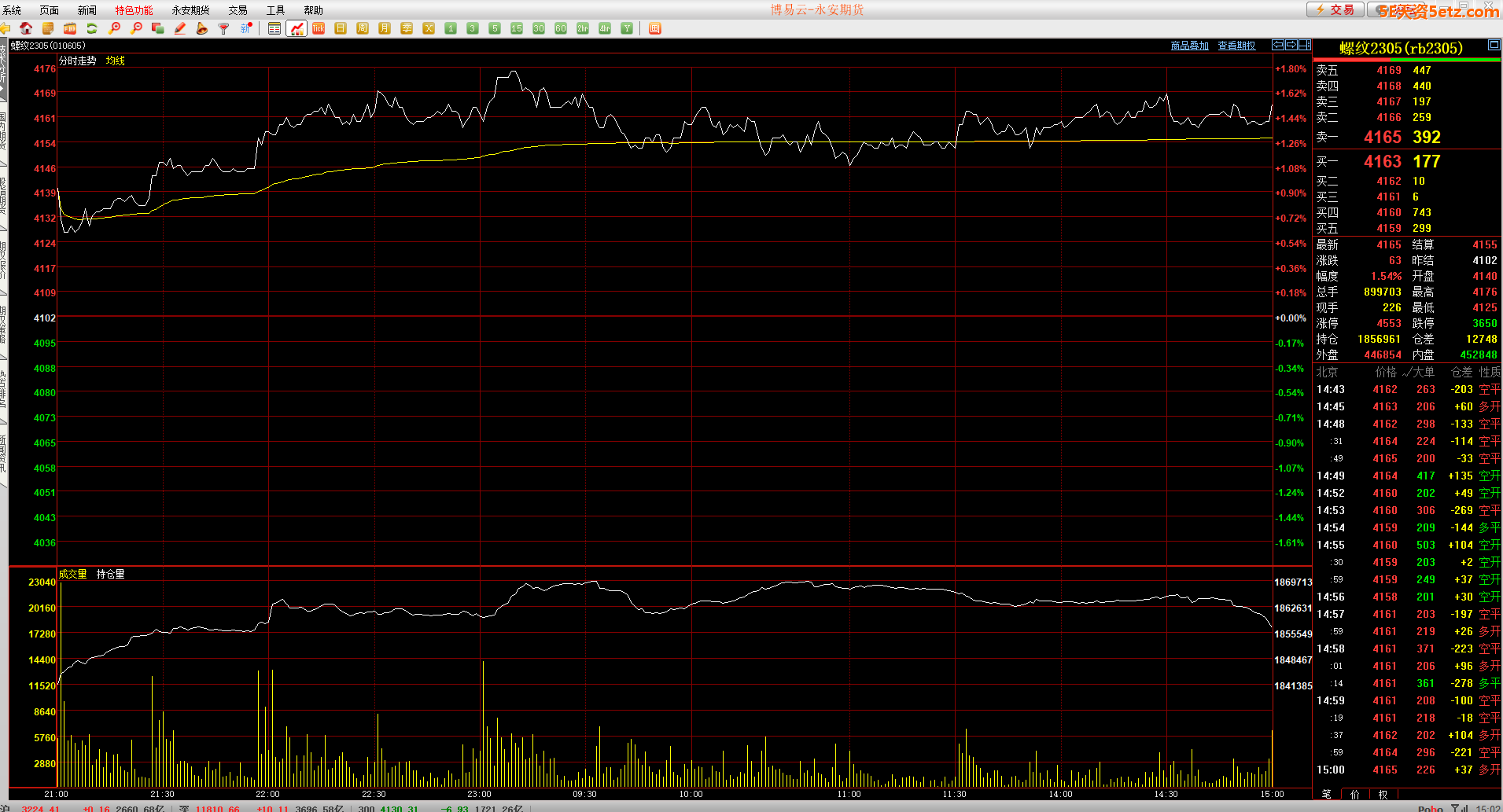Open the funnel filter tool
Viewport: 1503px width, 812px height.
tap(224, 28)
